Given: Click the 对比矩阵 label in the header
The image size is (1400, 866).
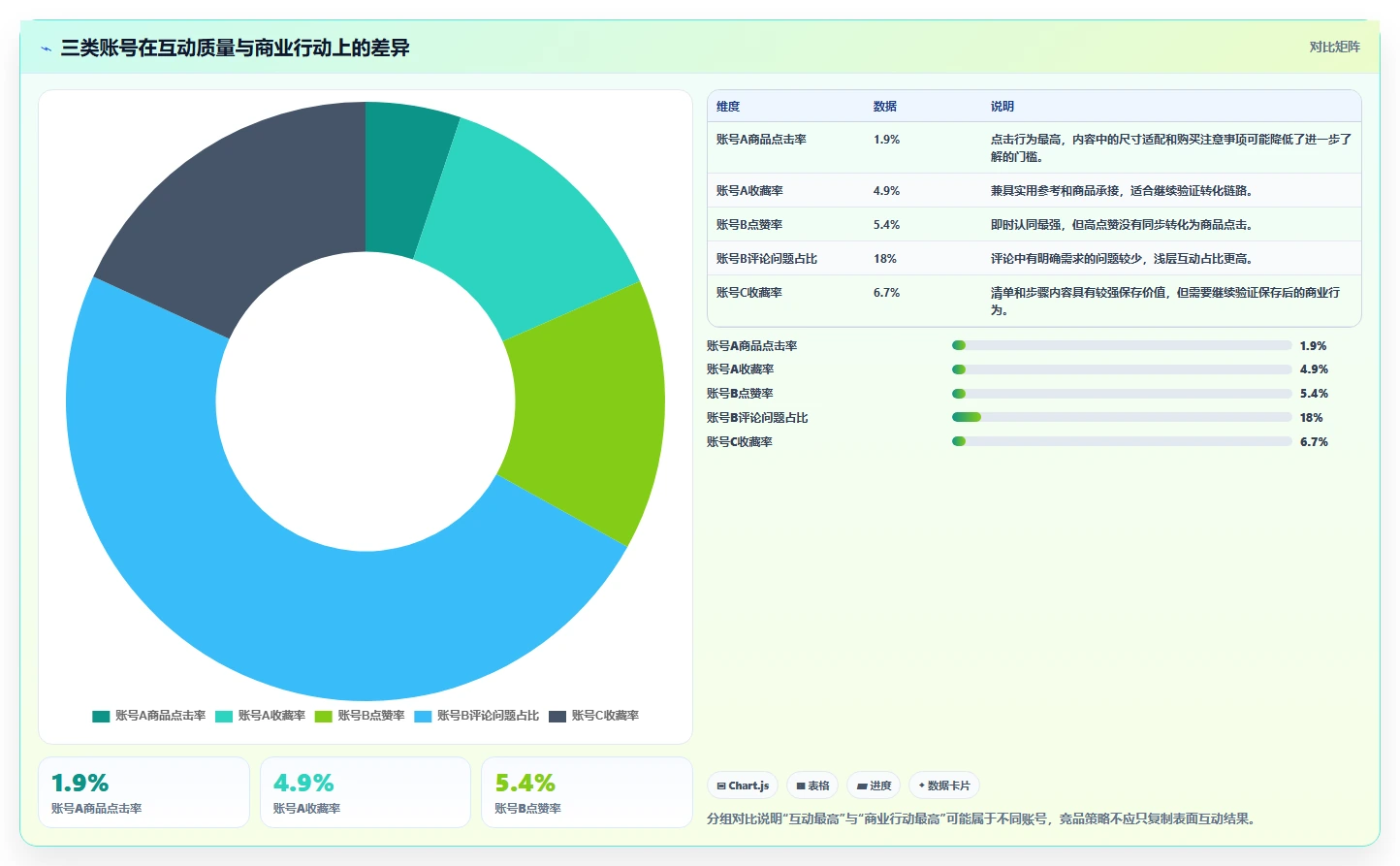Looking at the screenshot, I should point(1334,47).
